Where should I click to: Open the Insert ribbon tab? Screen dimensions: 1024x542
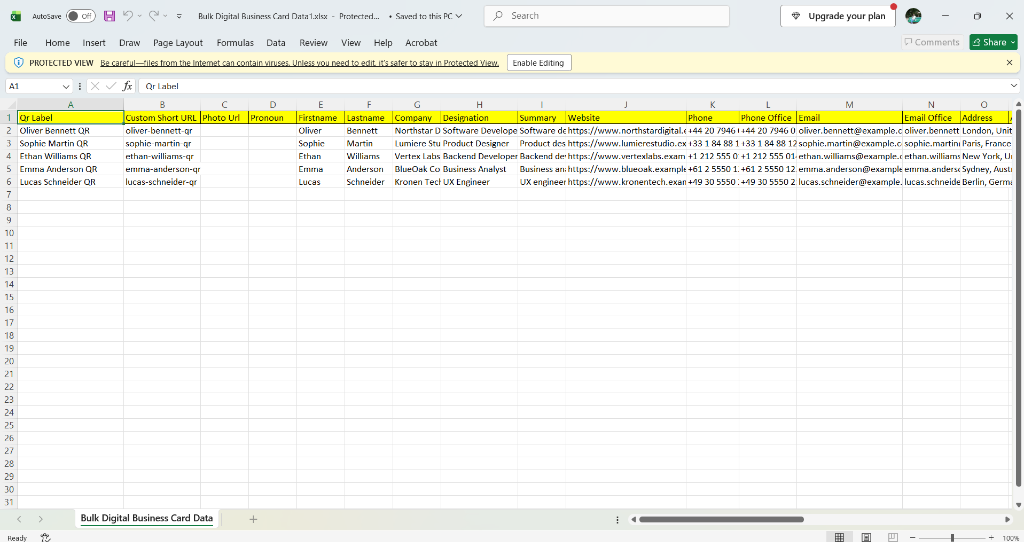94,42
